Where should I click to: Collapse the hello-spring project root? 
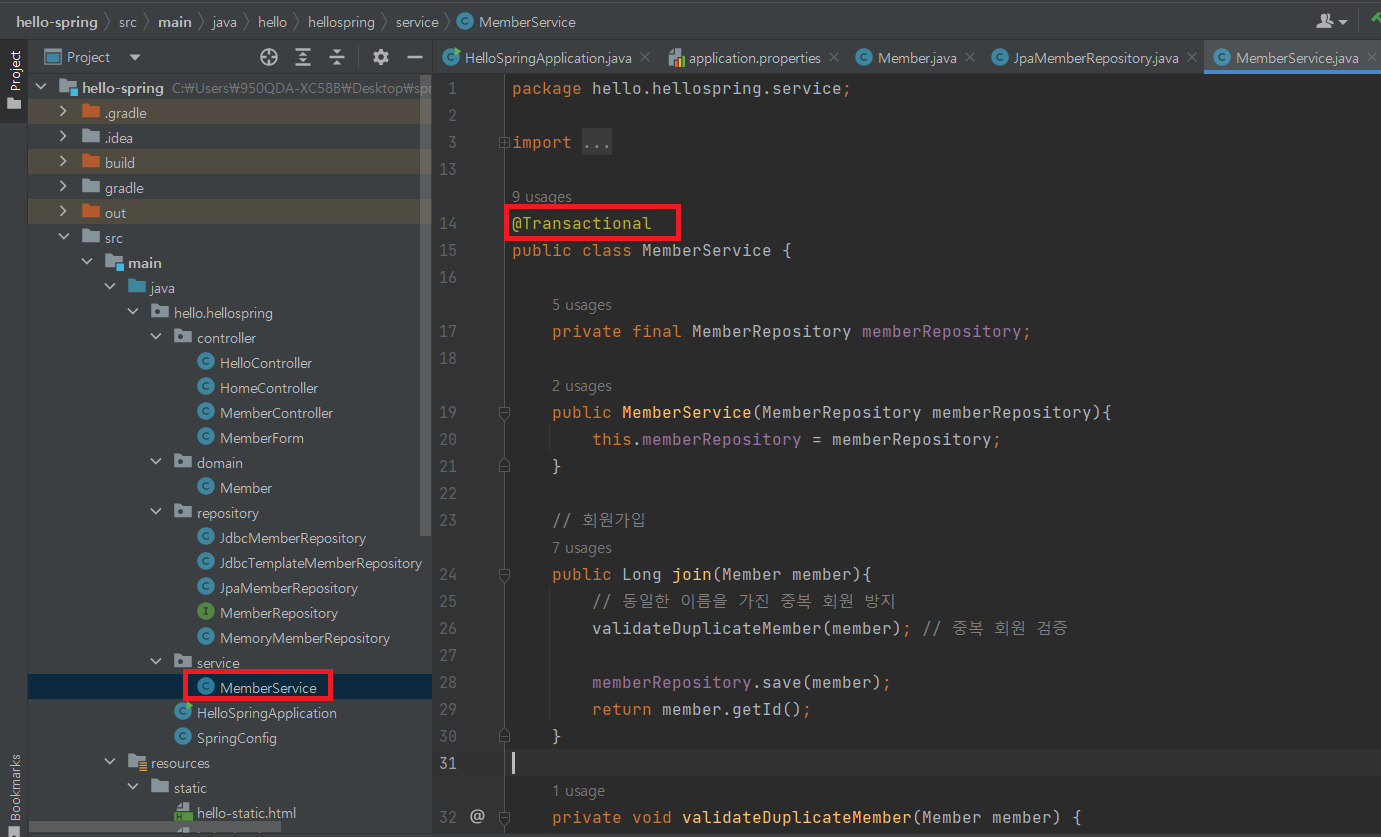(x=41, y=88)
